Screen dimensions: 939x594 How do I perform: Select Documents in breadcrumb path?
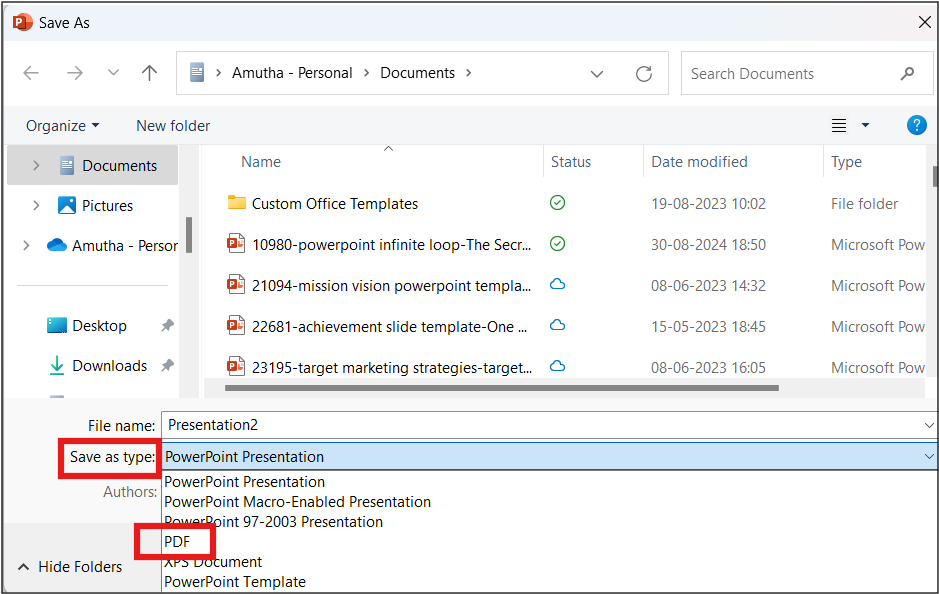pos(417,73)
